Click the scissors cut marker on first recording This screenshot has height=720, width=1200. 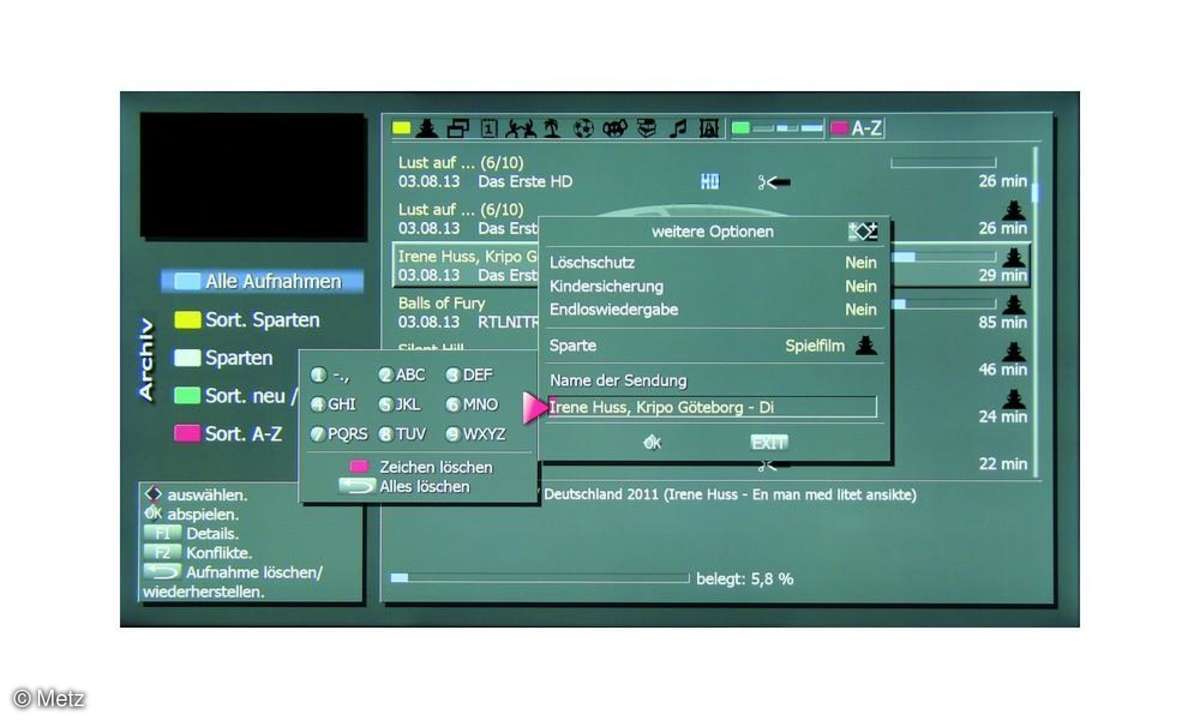(774, 182)
